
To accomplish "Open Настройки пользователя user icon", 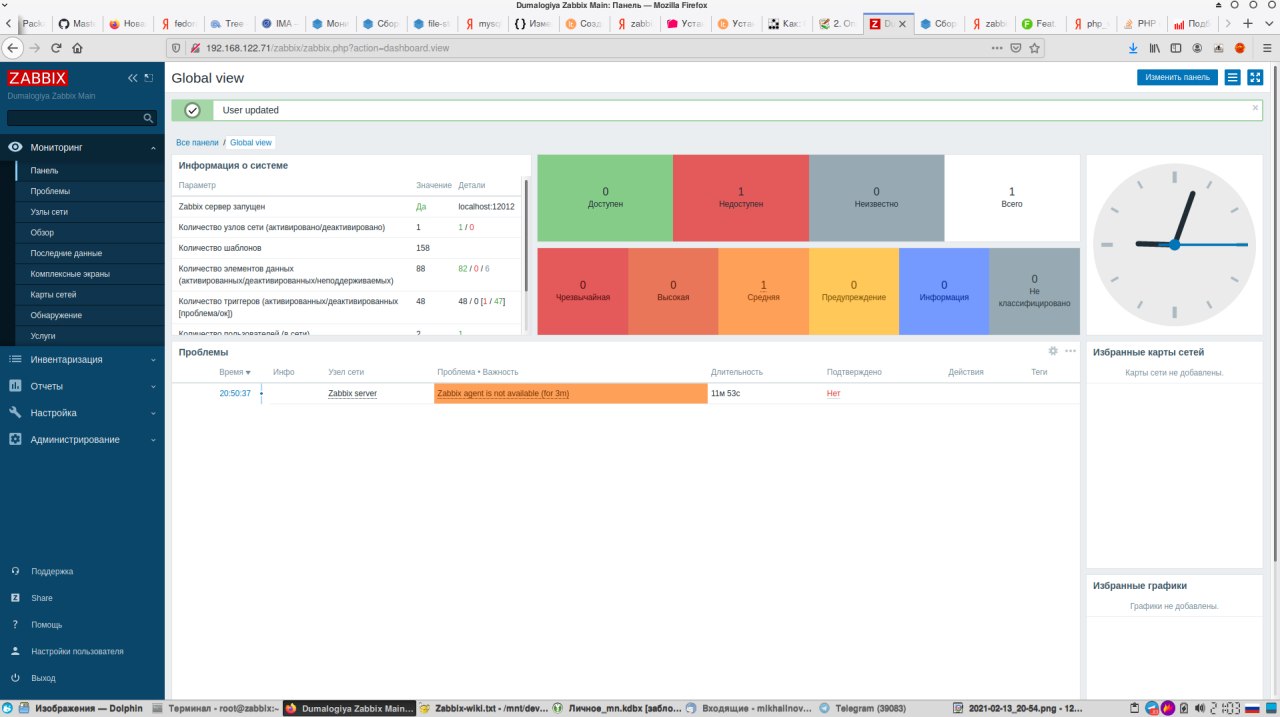I will [15, 651].
